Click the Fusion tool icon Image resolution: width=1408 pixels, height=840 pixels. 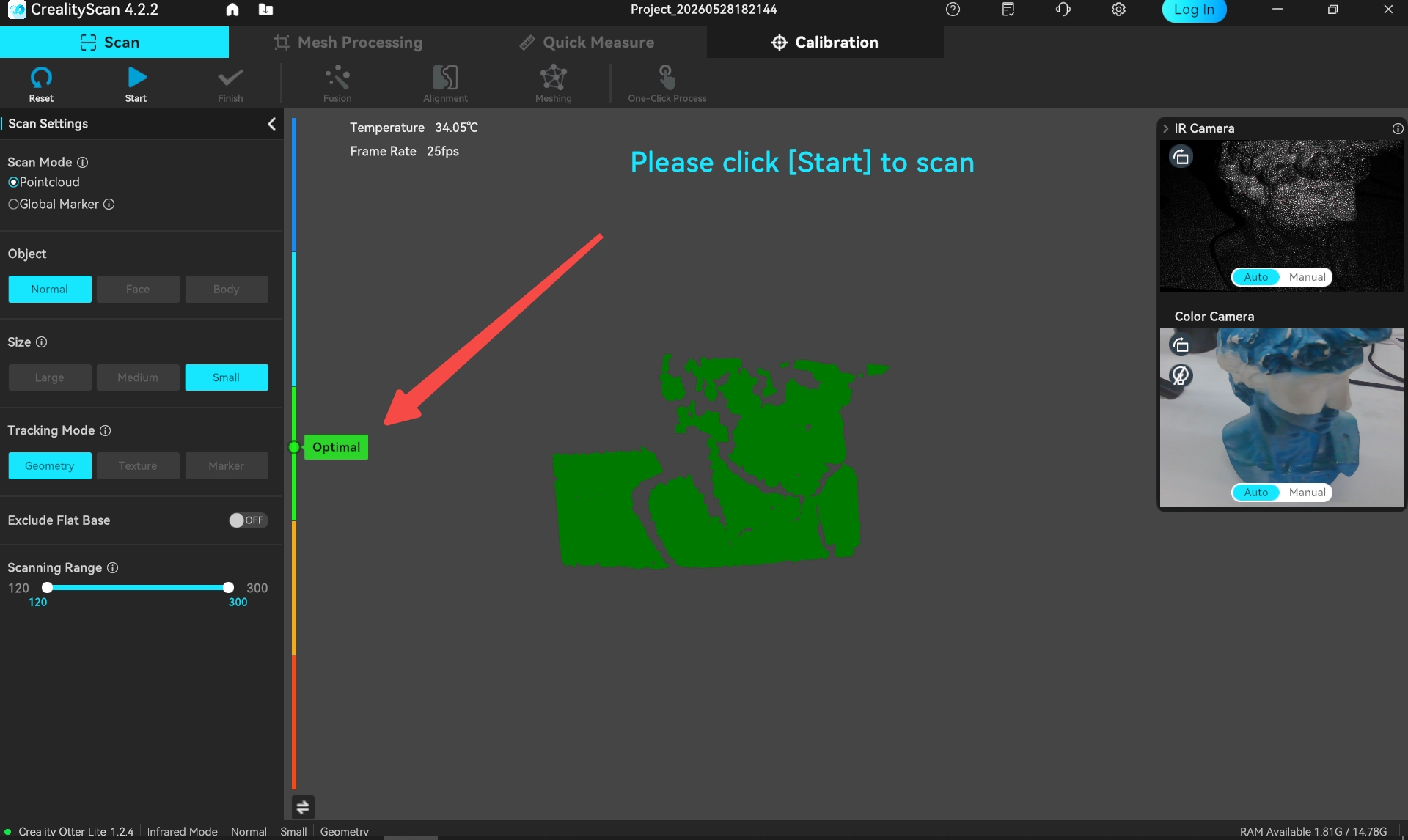[x=337, y=77]
